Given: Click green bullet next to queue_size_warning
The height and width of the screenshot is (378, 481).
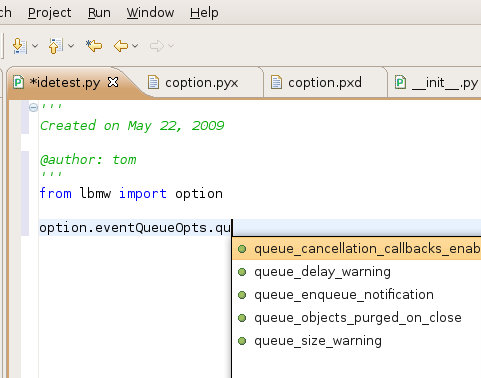Looking at the screenshot, I should point(242,341).
